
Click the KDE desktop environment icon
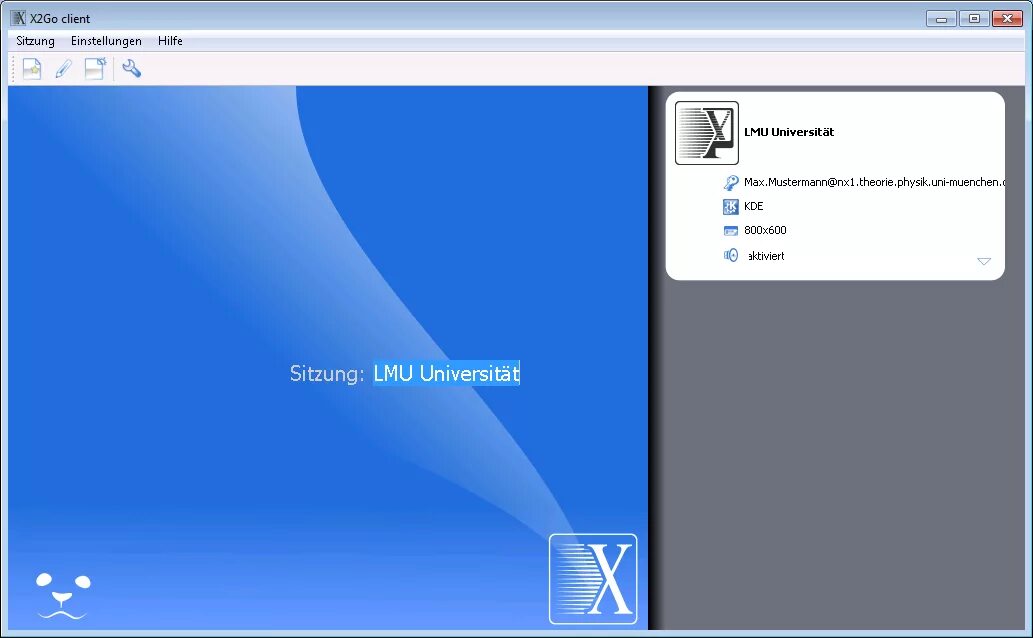pos(731,207)
